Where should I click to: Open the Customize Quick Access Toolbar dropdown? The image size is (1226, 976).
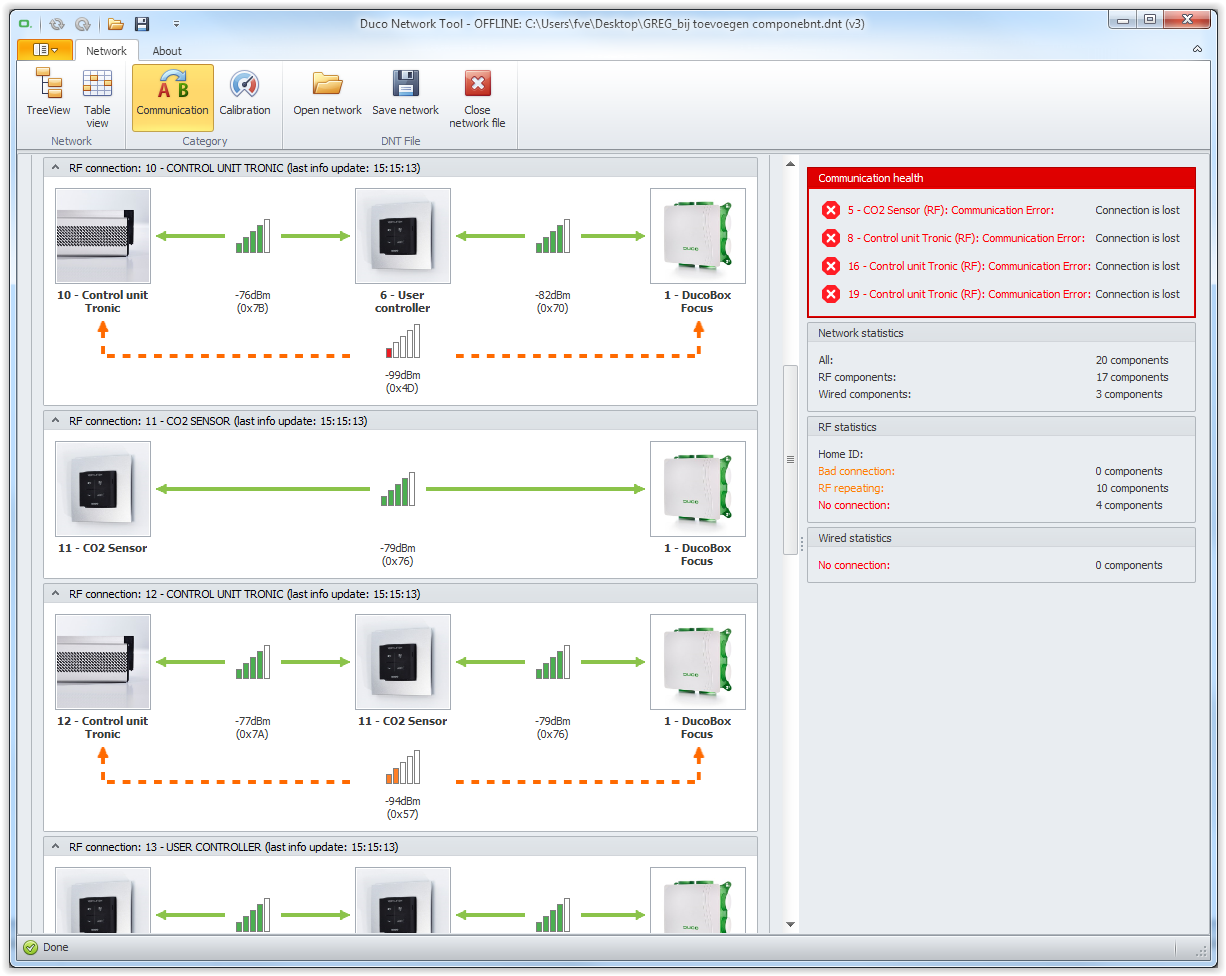(x=176, y=23)
